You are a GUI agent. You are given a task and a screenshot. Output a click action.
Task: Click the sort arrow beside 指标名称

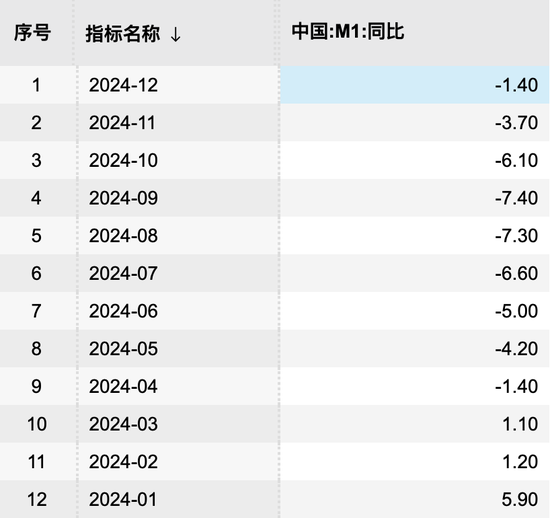[x=175, y=34]
